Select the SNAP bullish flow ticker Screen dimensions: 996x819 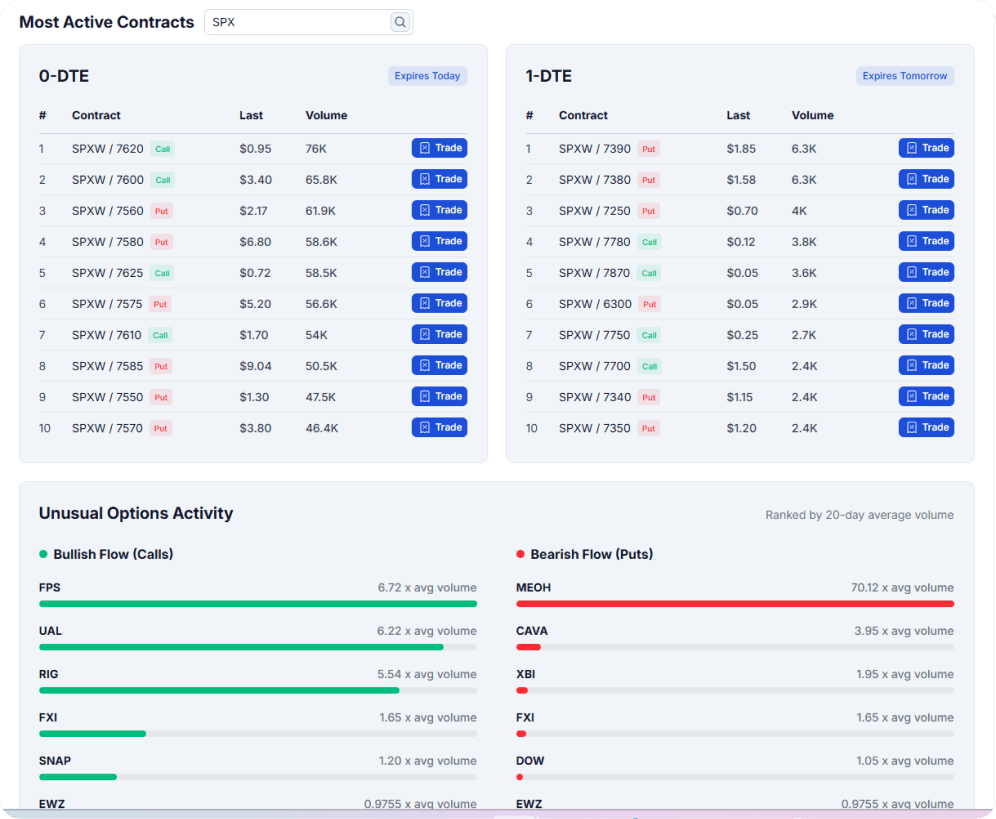click(x=55, y=761)
